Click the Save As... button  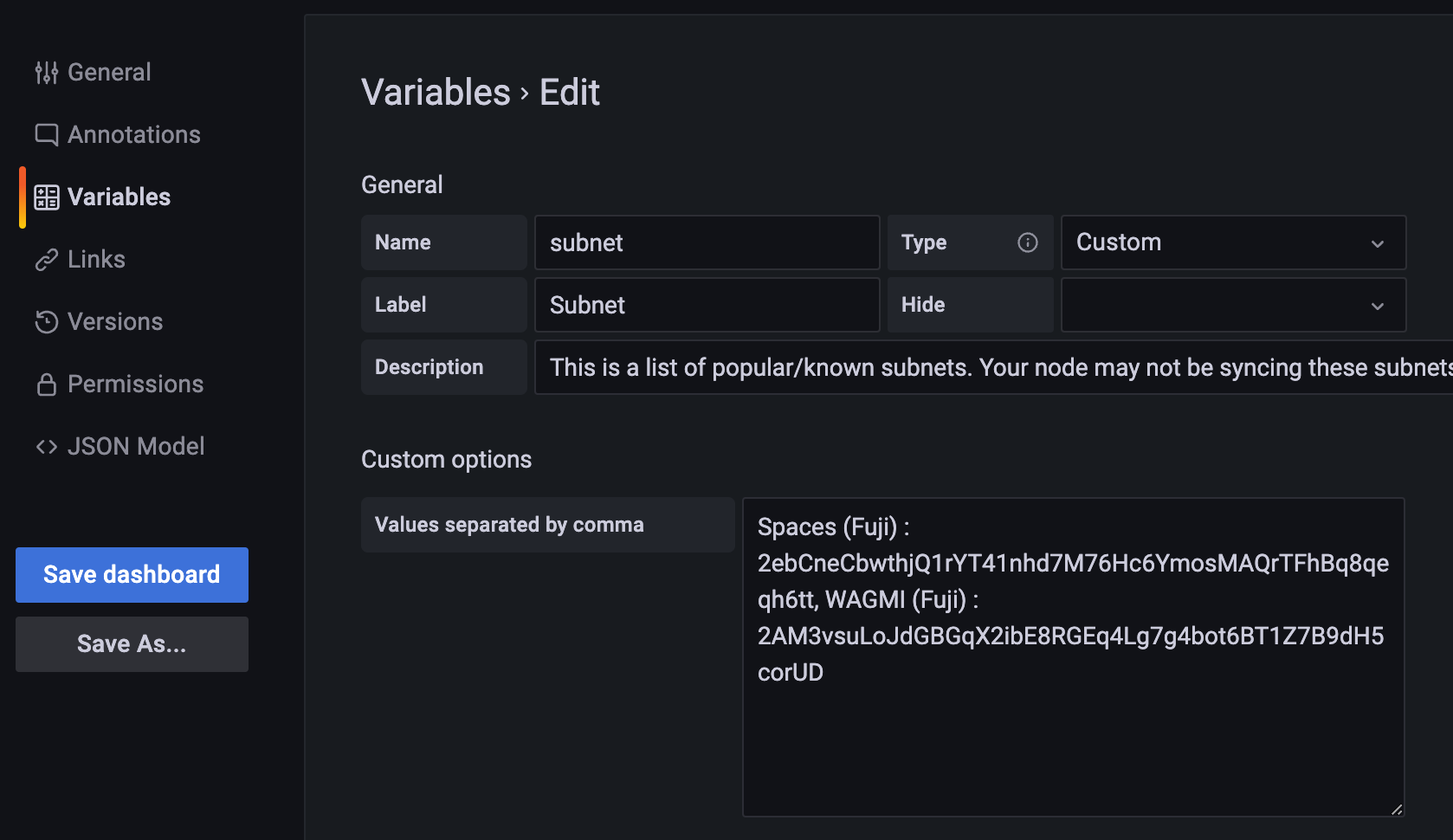[132, 643]
